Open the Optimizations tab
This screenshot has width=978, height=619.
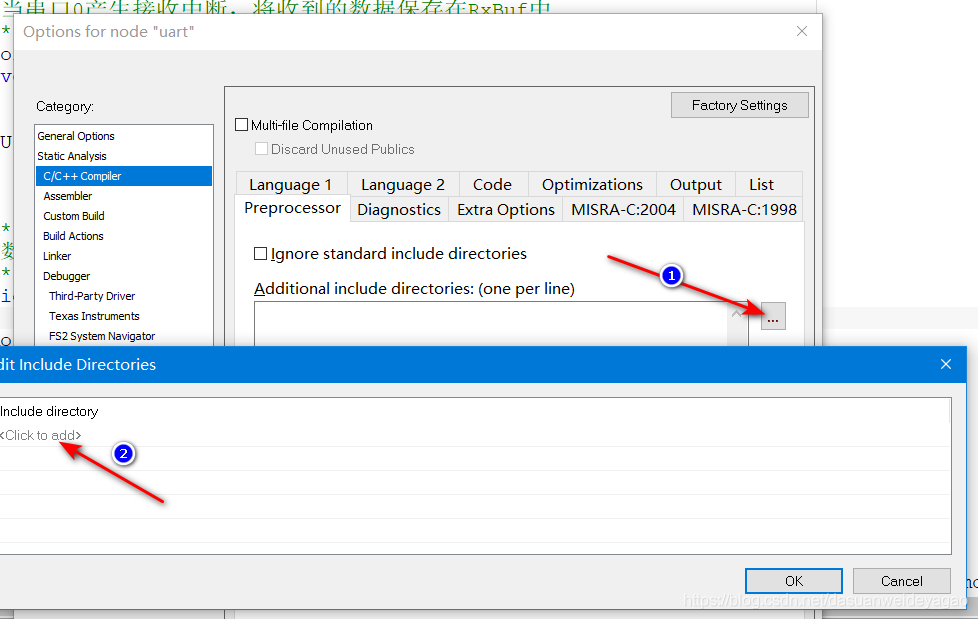click(x=592, y=185)
